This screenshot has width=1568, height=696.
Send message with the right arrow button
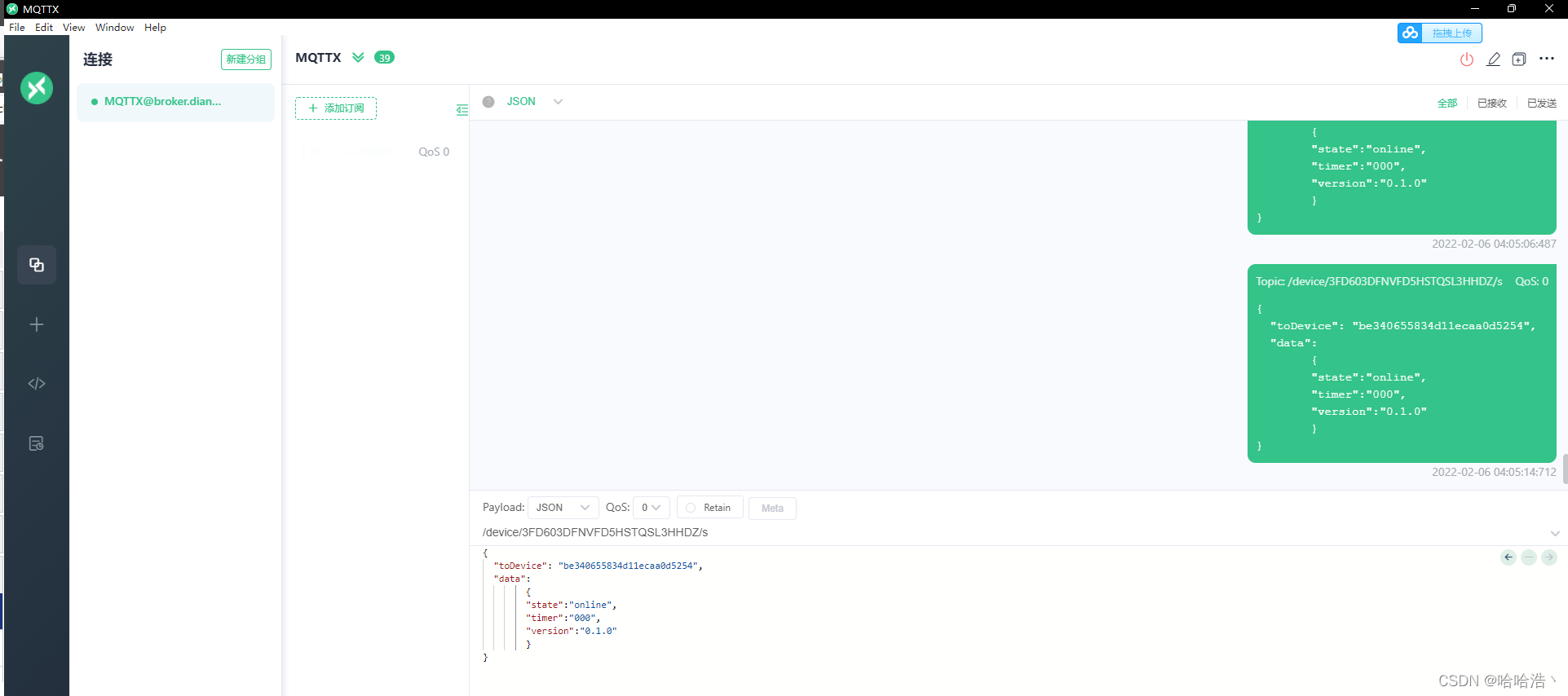pyautogui.click(x=1549, y=557)
